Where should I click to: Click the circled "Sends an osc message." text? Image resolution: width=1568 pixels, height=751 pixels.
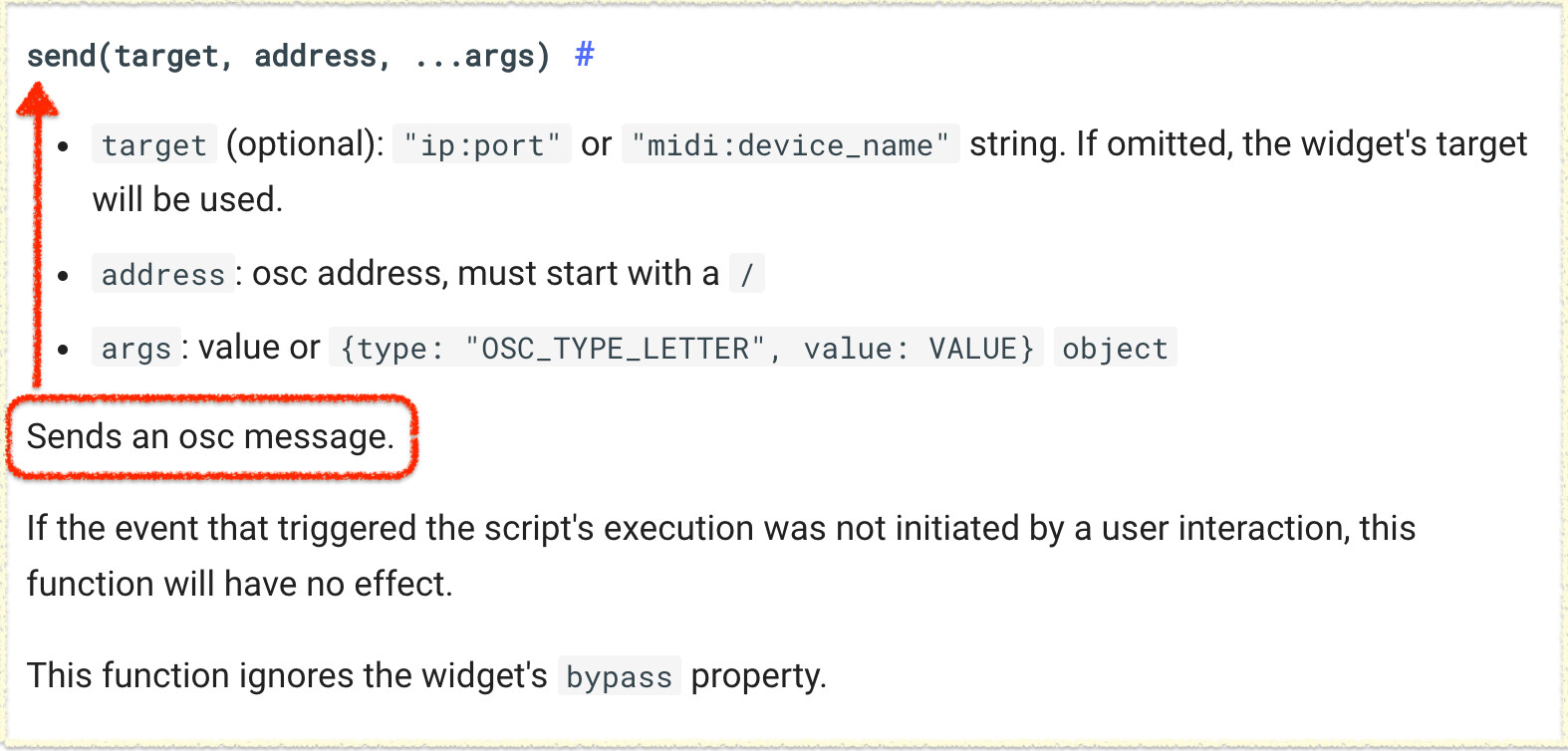[210, 436]
